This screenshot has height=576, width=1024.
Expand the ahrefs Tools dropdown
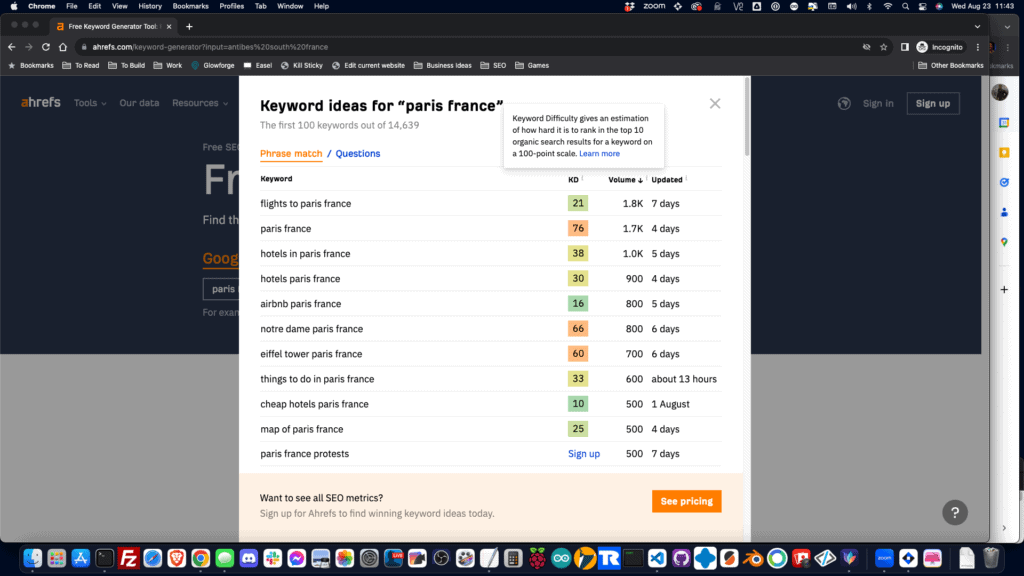[90, 103]
